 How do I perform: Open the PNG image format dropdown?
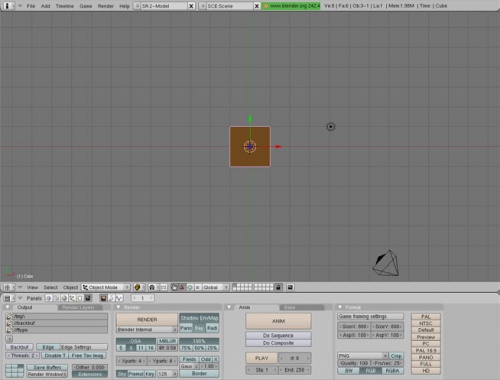pos(363,356)
